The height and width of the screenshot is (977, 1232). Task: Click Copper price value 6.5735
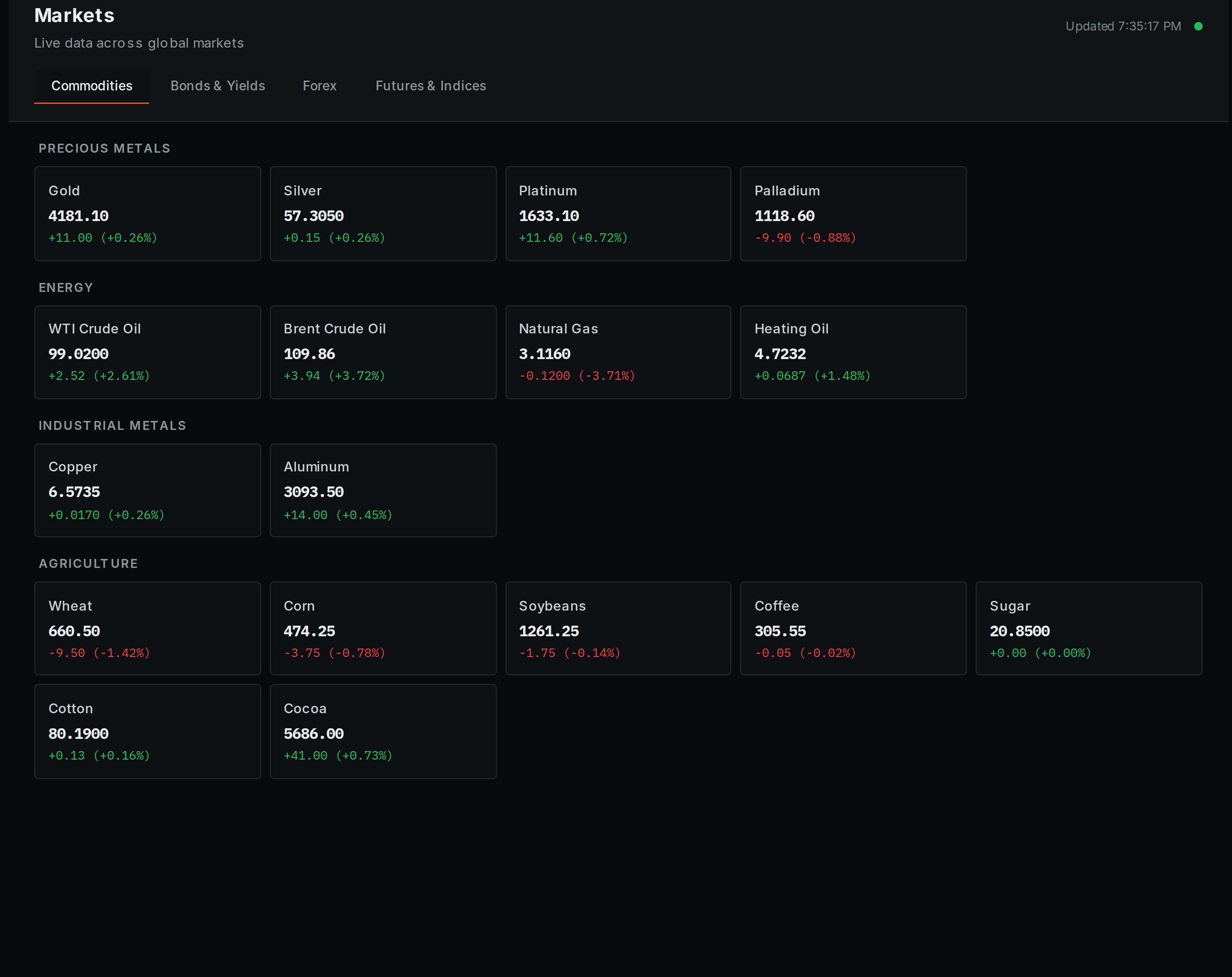coord(74,492)
